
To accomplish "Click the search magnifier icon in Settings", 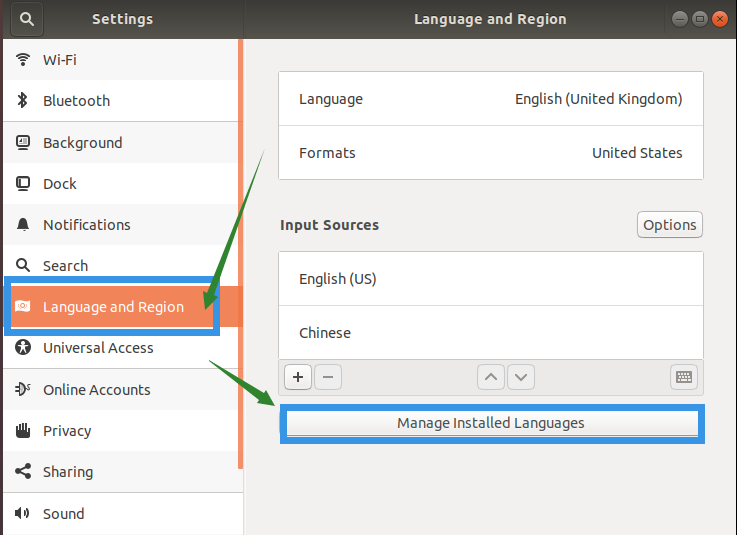I will (24, 19).
